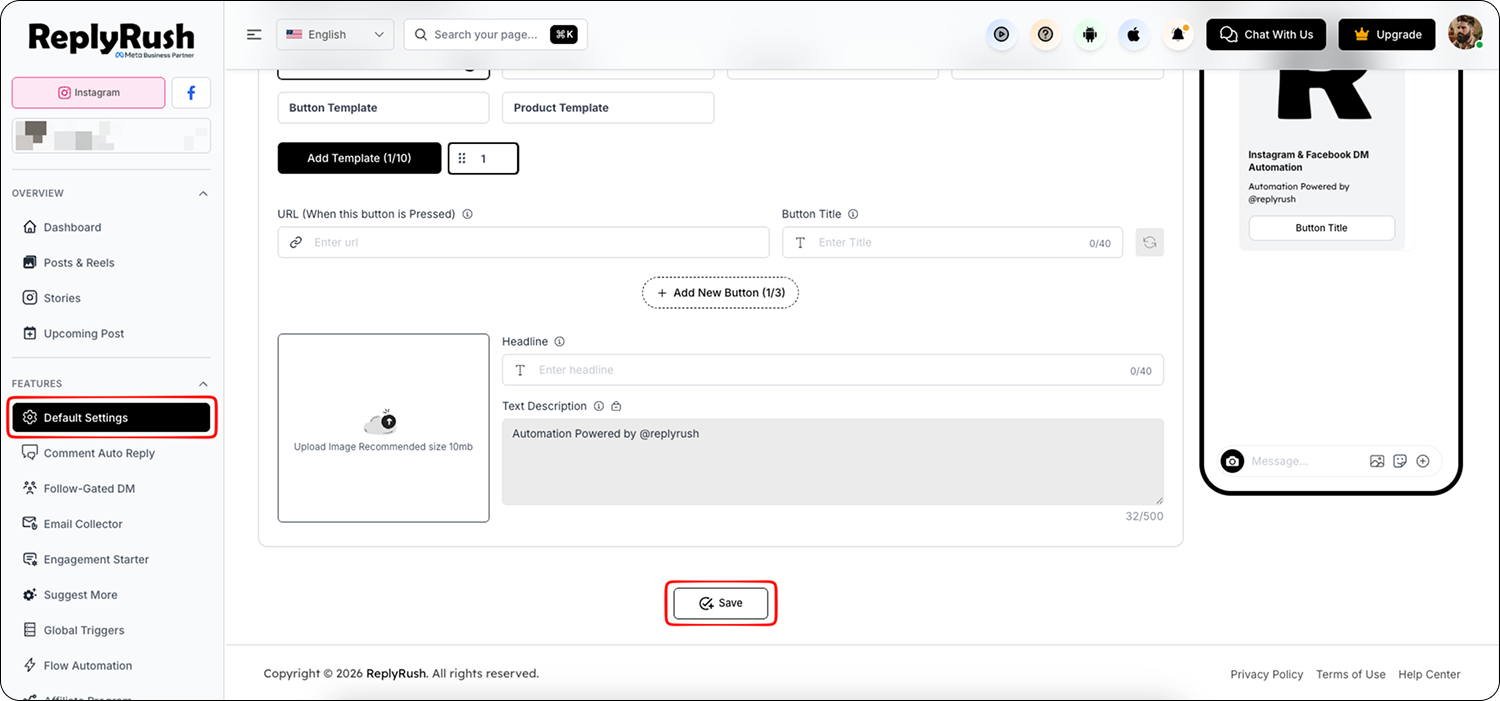The image size is (1500, 701).
Task: Open Help Center link
Action: coord(1429,674)
